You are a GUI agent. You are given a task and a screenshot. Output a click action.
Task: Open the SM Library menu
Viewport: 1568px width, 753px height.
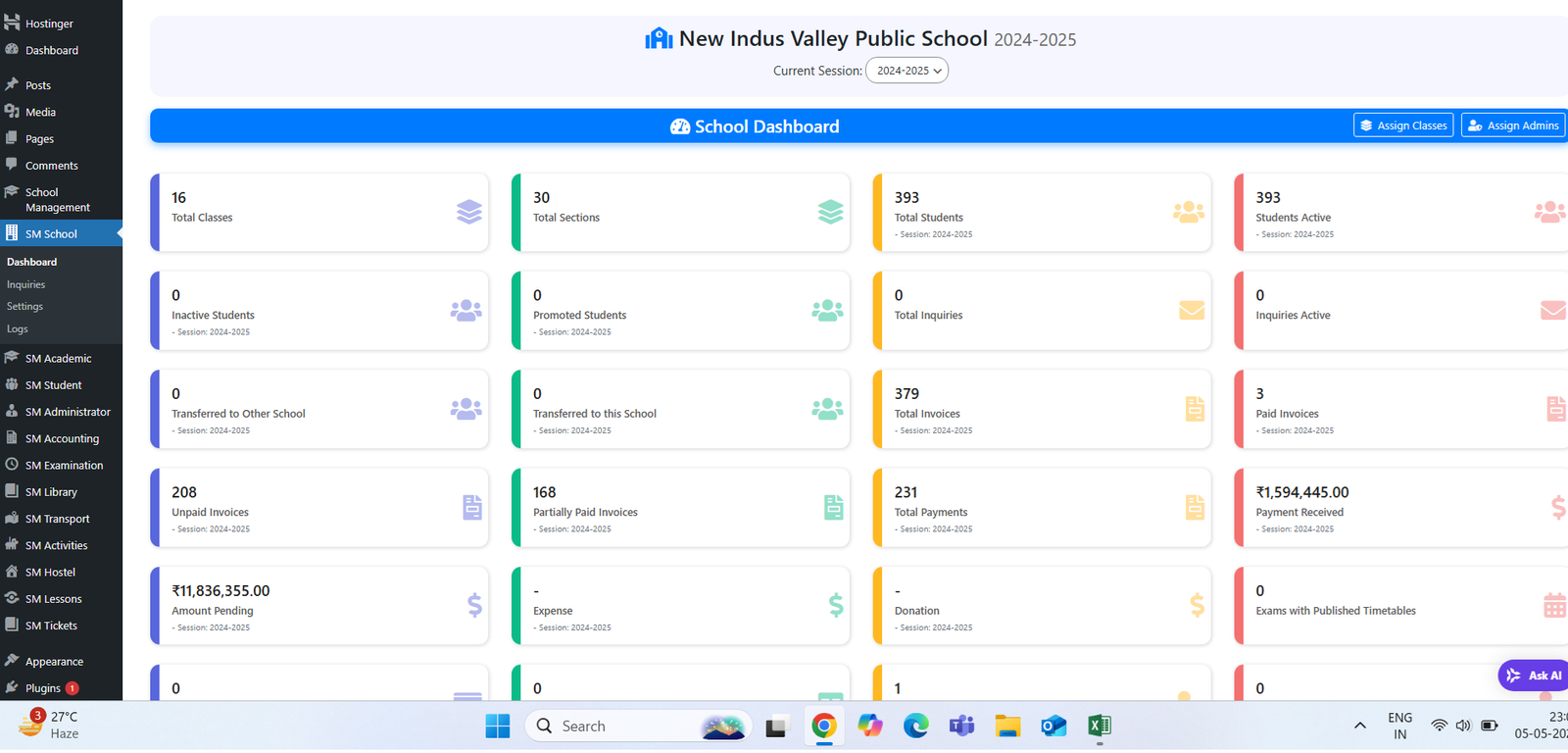coord(61,491)
